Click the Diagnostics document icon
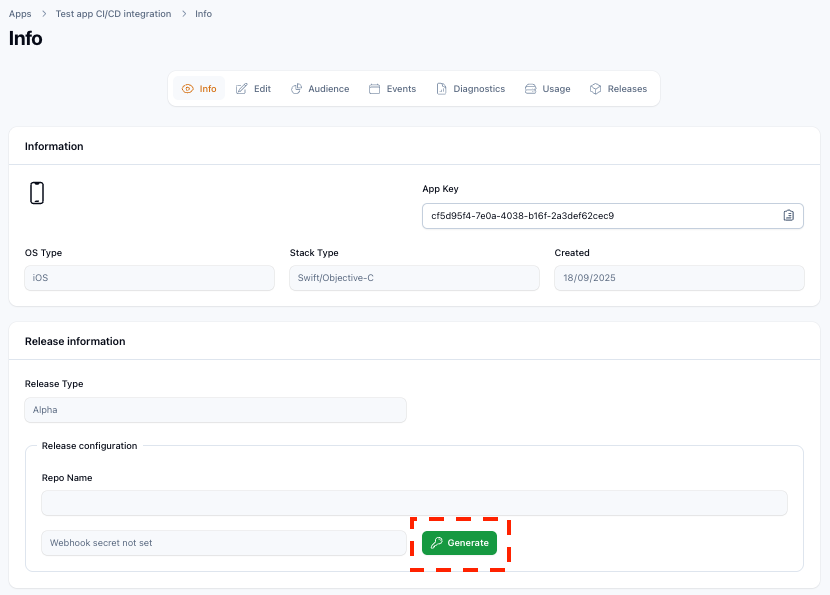The height and width of the screenshot is (595, 830). click(441, 89)
